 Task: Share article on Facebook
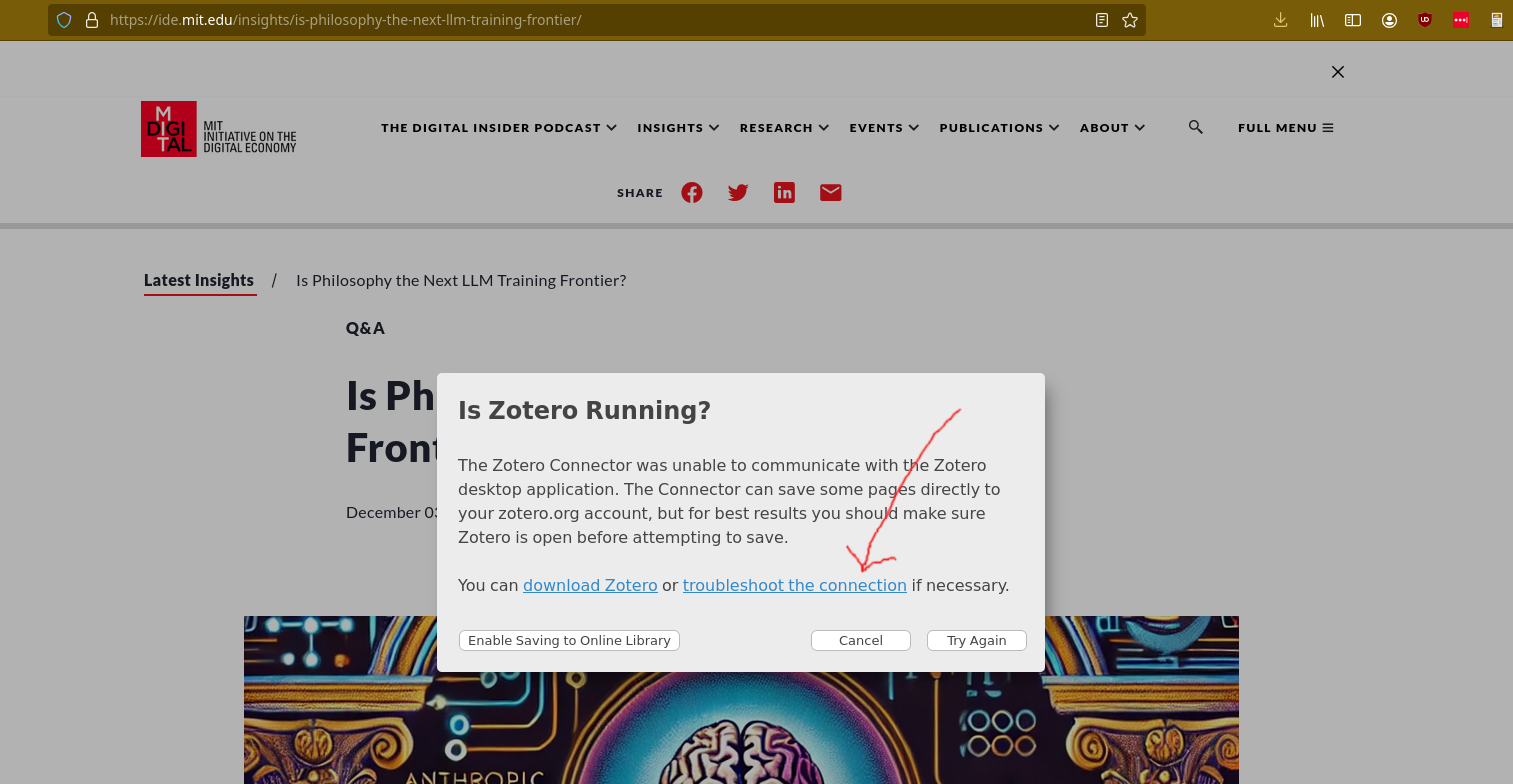(692, 193)
